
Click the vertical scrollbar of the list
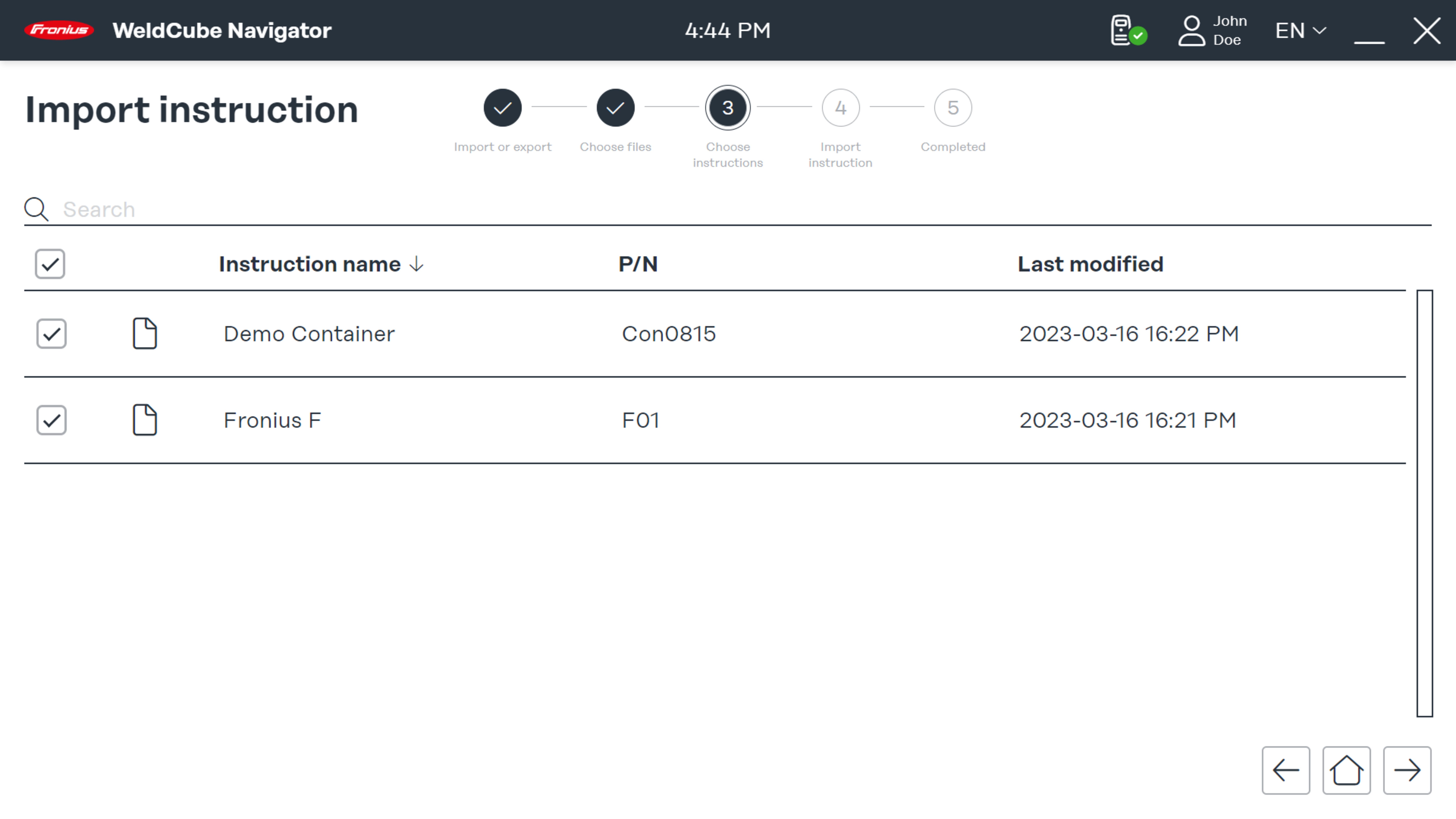(1424, 504)
